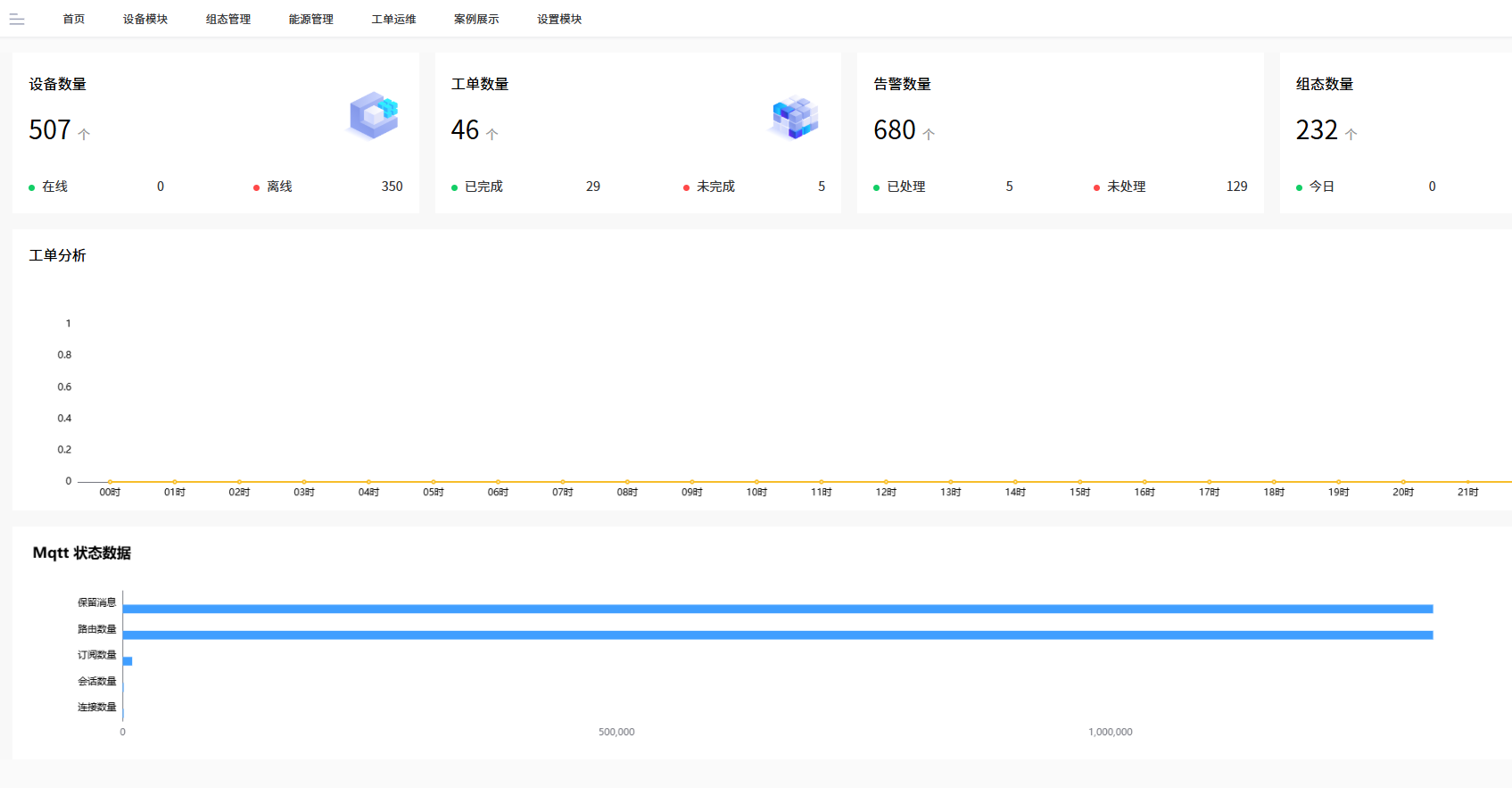Click the 路由数量 bar in Mqtt chart
Screen dimensions: 1512x788
pyautogui.click(x=776, y=635)
